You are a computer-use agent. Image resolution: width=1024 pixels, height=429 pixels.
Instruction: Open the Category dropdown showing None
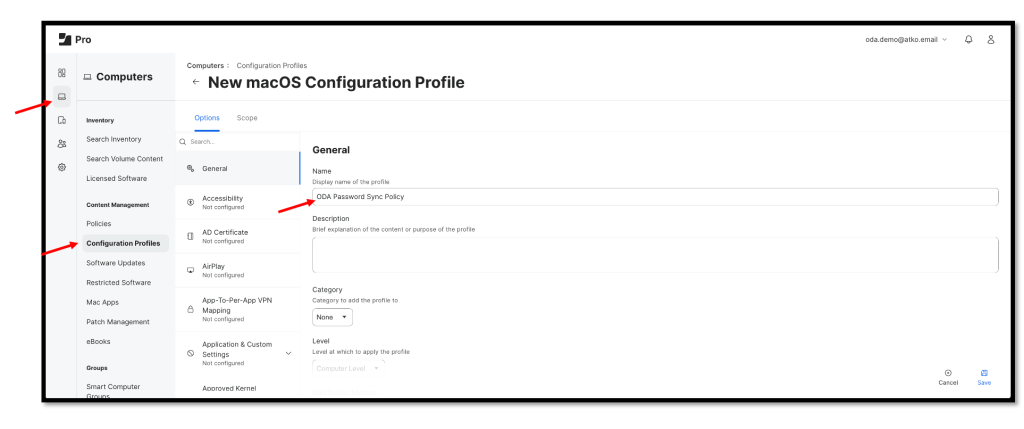[332, 317]
